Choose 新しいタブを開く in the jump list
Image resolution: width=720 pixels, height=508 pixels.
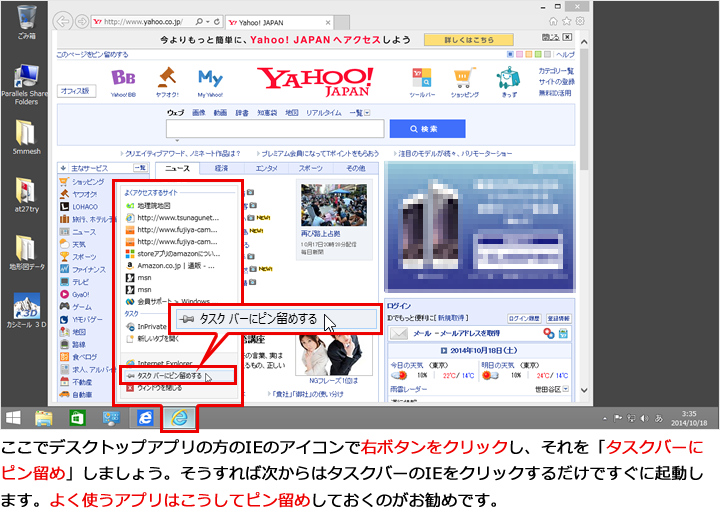click(x=158, y=339)
